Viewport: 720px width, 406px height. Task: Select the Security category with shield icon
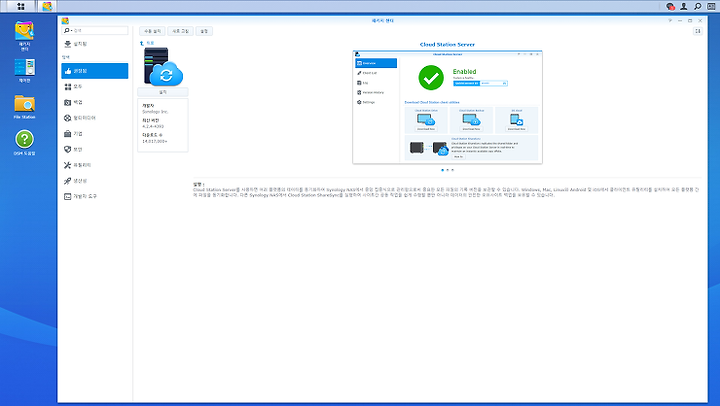pos(95,149)
